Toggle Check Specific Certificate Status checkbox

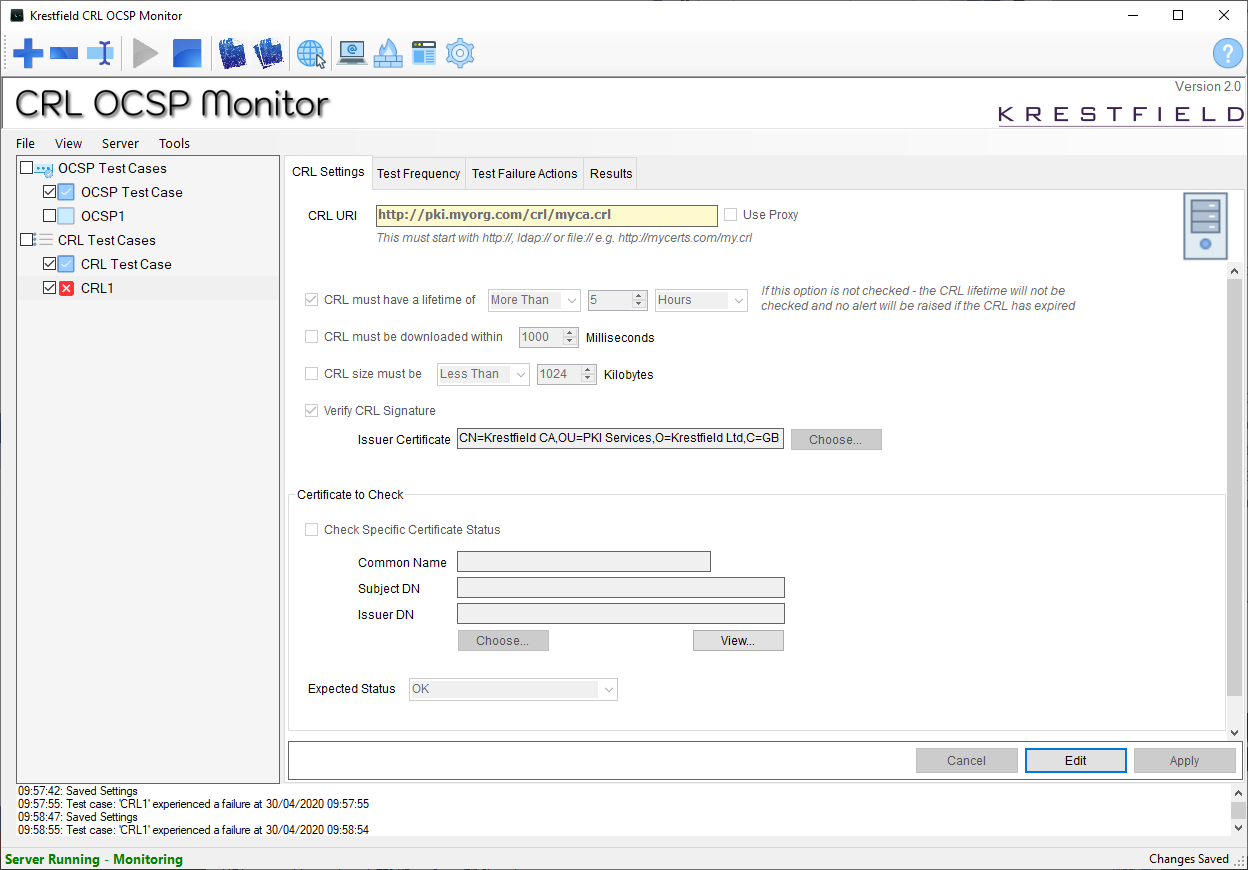click(x=311, y=530)
